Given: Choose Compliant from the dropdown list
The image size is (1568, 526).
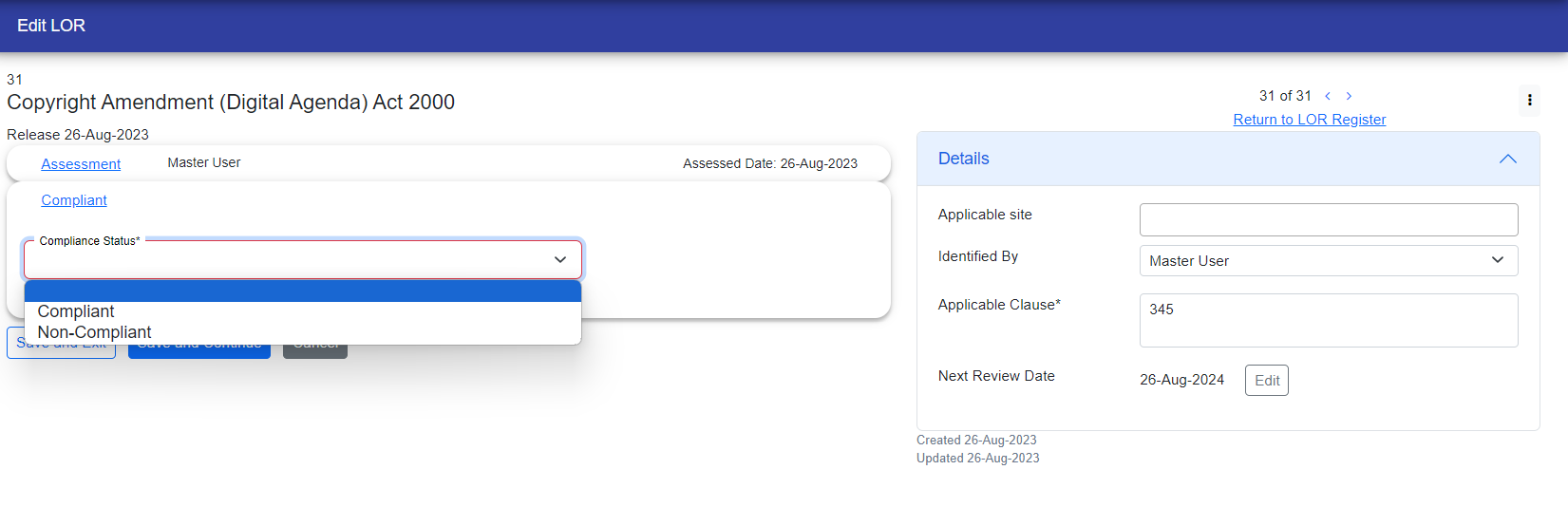Looking at the screenshot, I should pyautogui.click(x=76, y=311).
